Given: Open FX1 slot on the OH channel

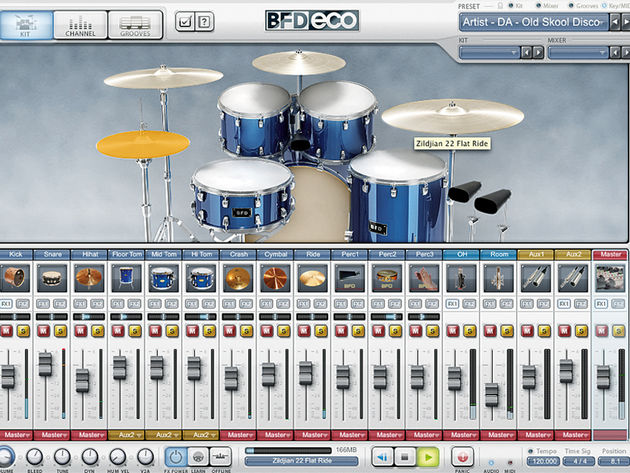Looking at the screenshot, I should click(453, 304).
